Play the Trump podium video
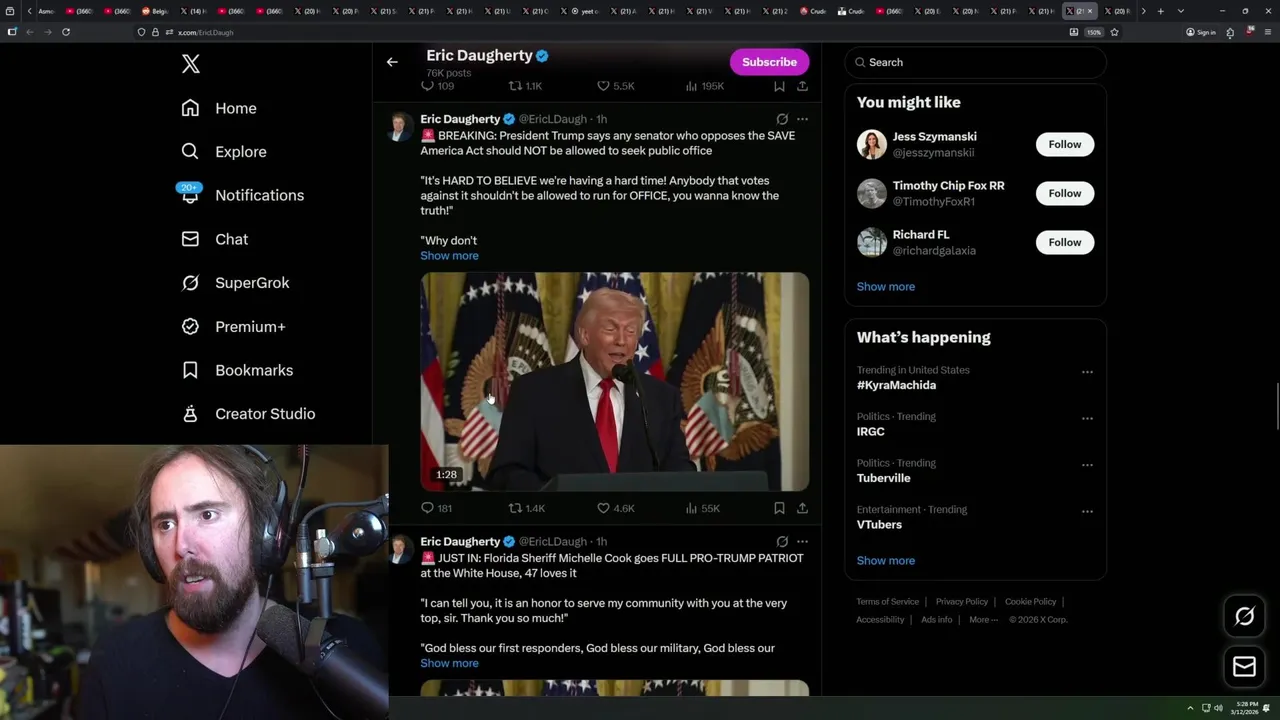 pos(614,381)
